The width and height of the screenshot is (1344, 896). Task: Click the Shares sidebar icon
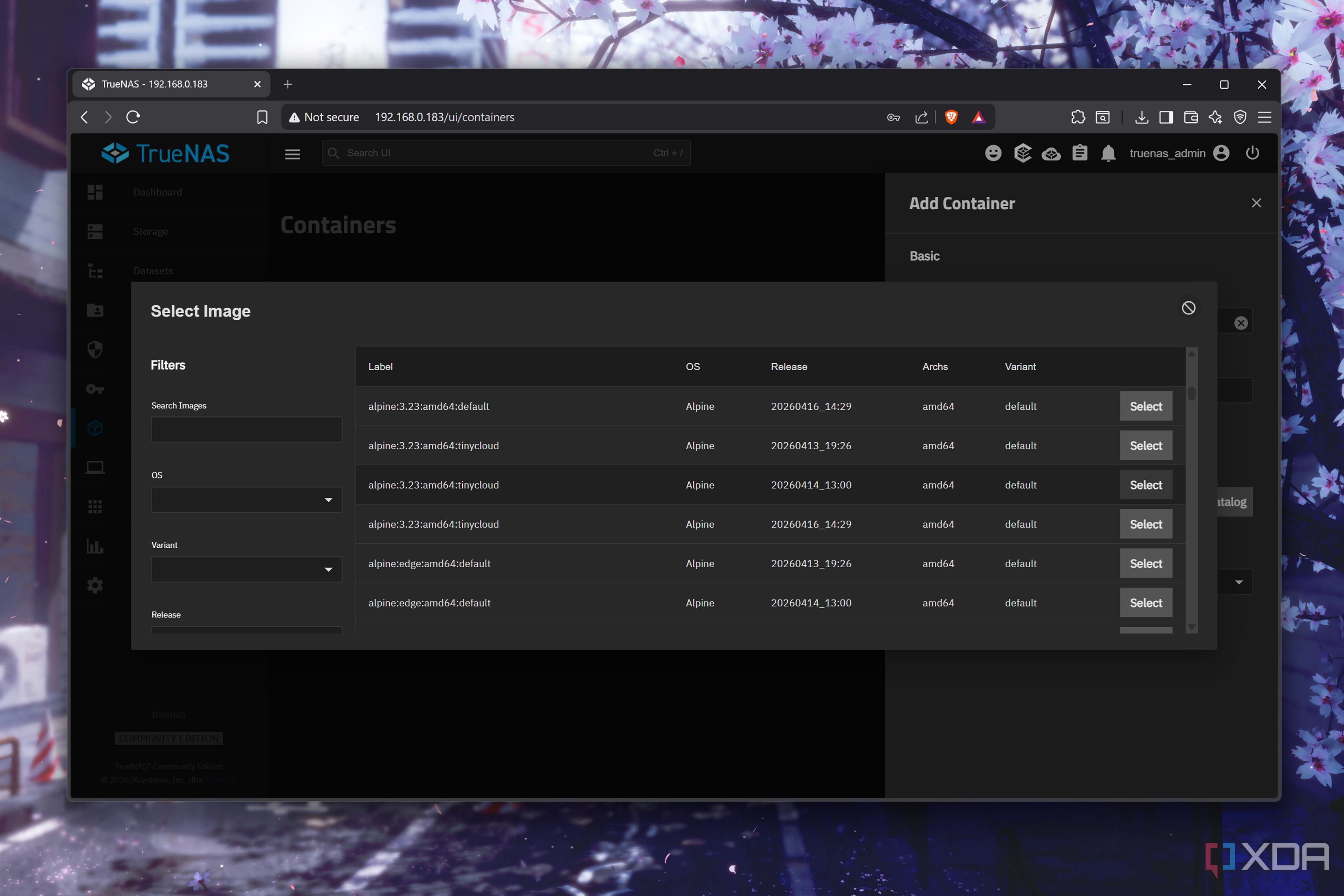[95, 310]
